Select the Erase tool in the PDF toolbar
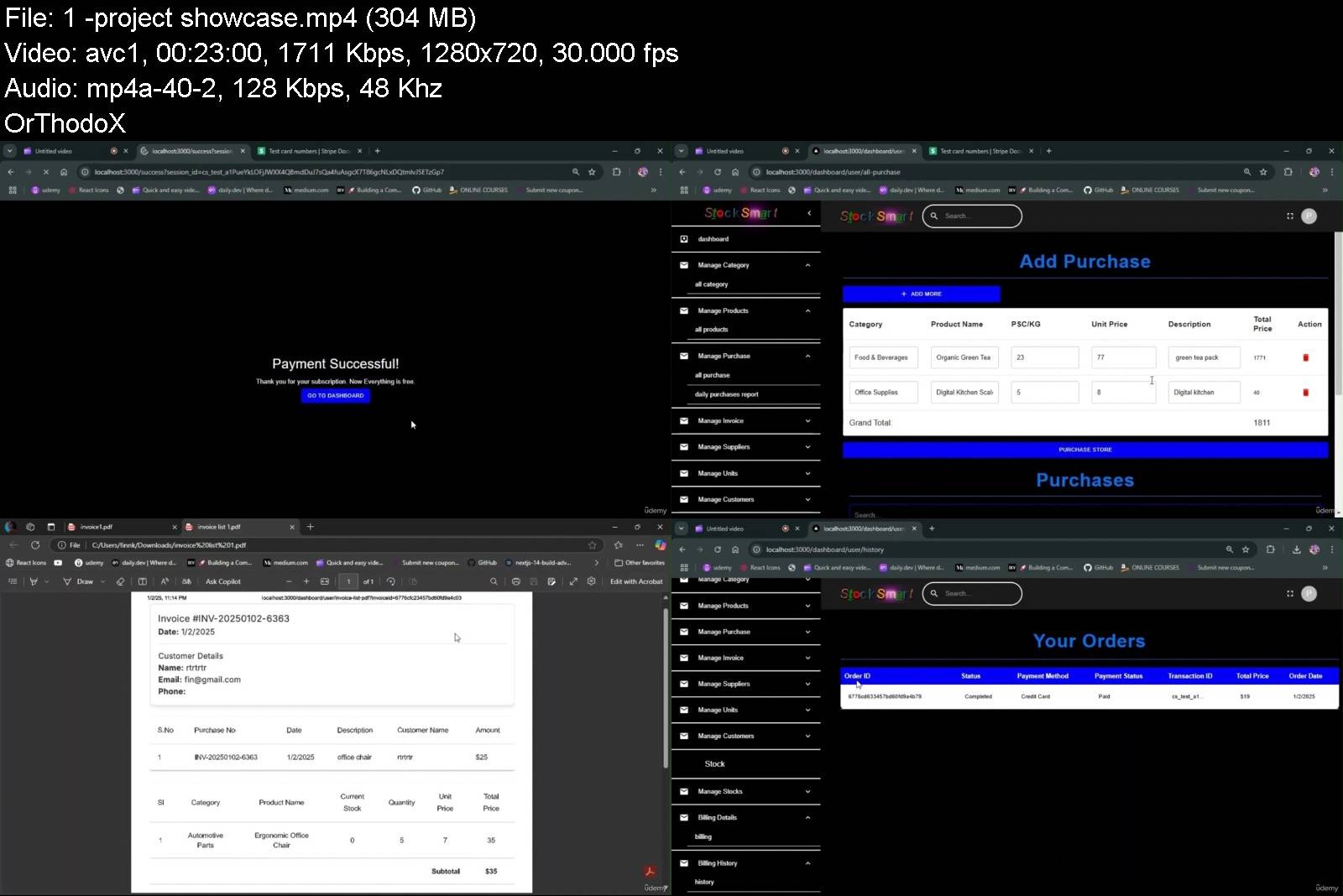Image resolution: width=1343 pixels, height=896 pixels. point(120,581)
